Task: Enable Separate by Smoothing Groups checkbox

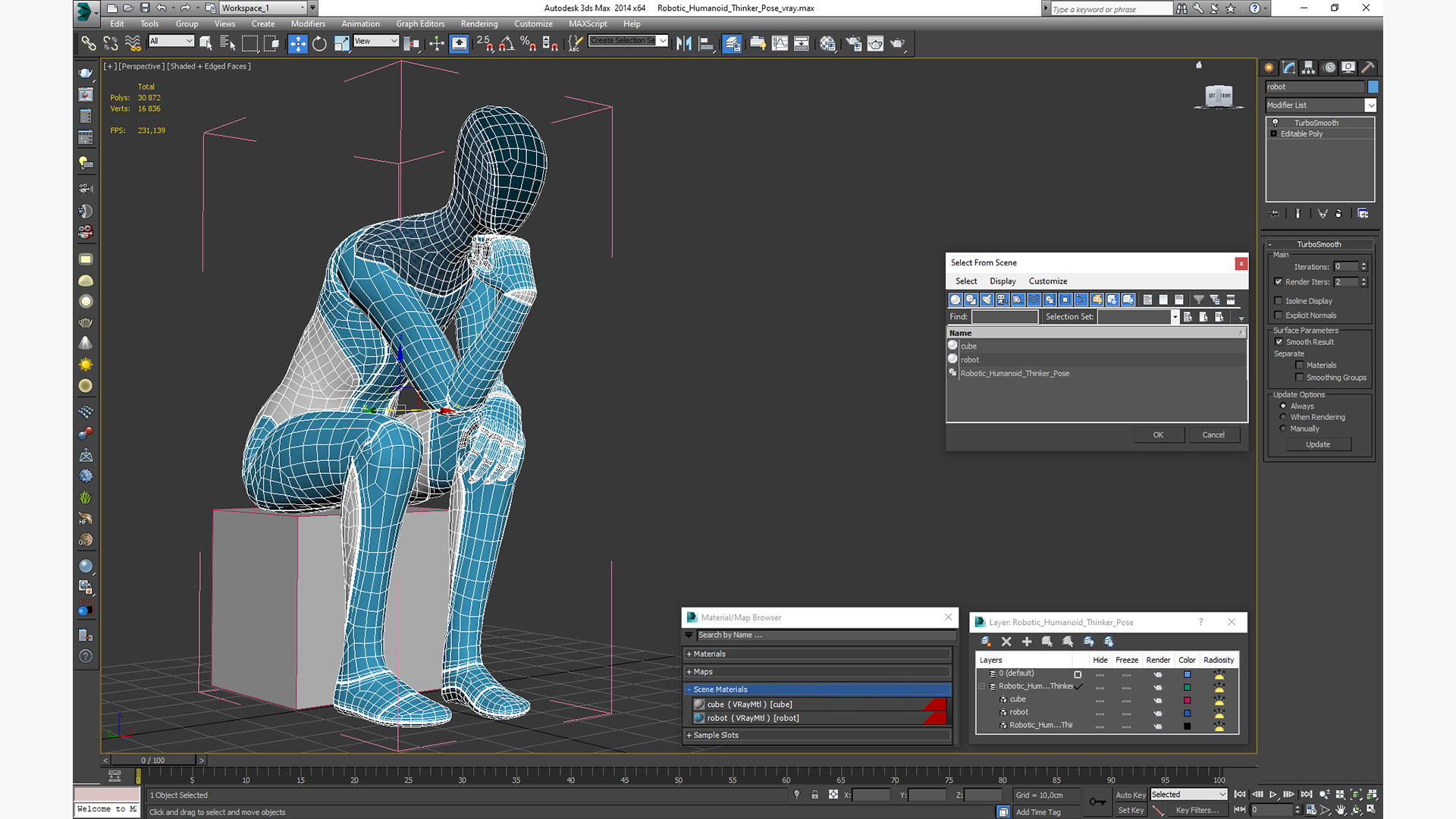Action: [1300, 378]
